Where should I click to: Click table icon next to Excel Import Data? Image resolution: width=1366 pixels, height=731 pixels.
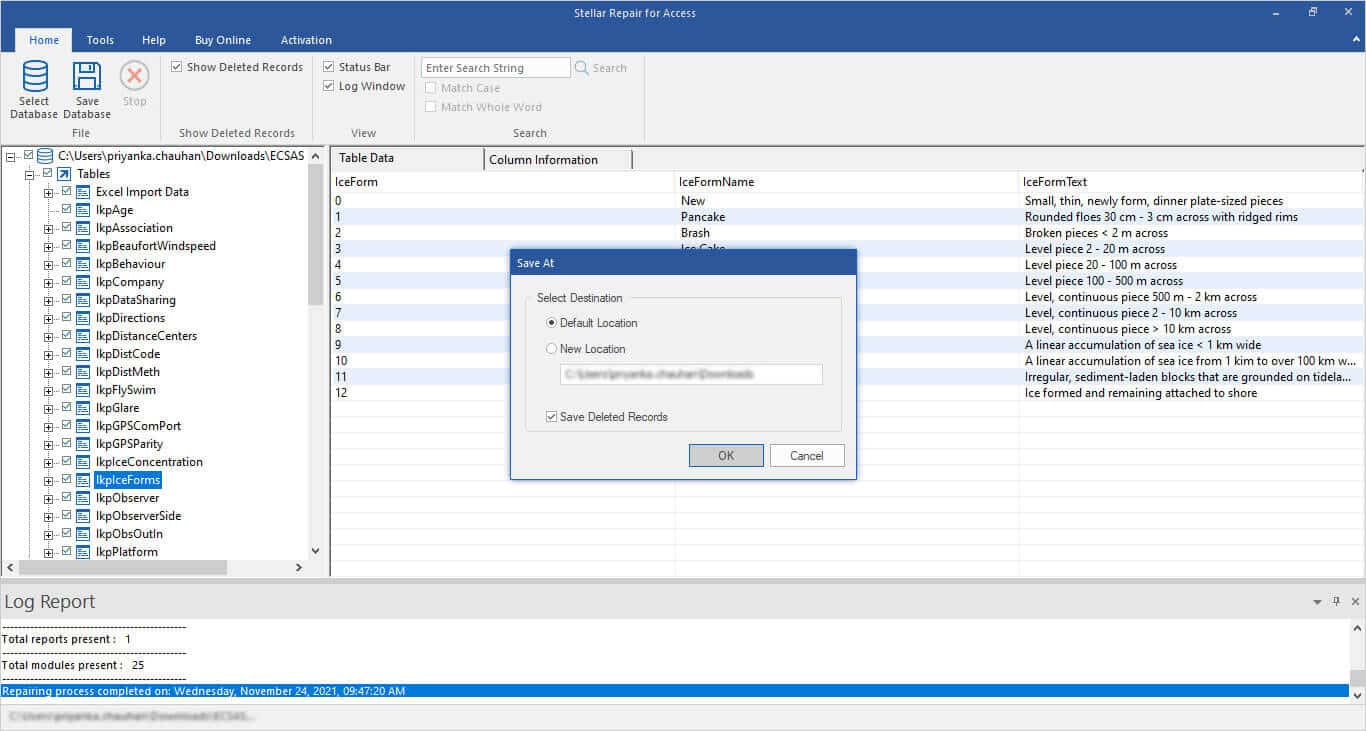(83, 192)
